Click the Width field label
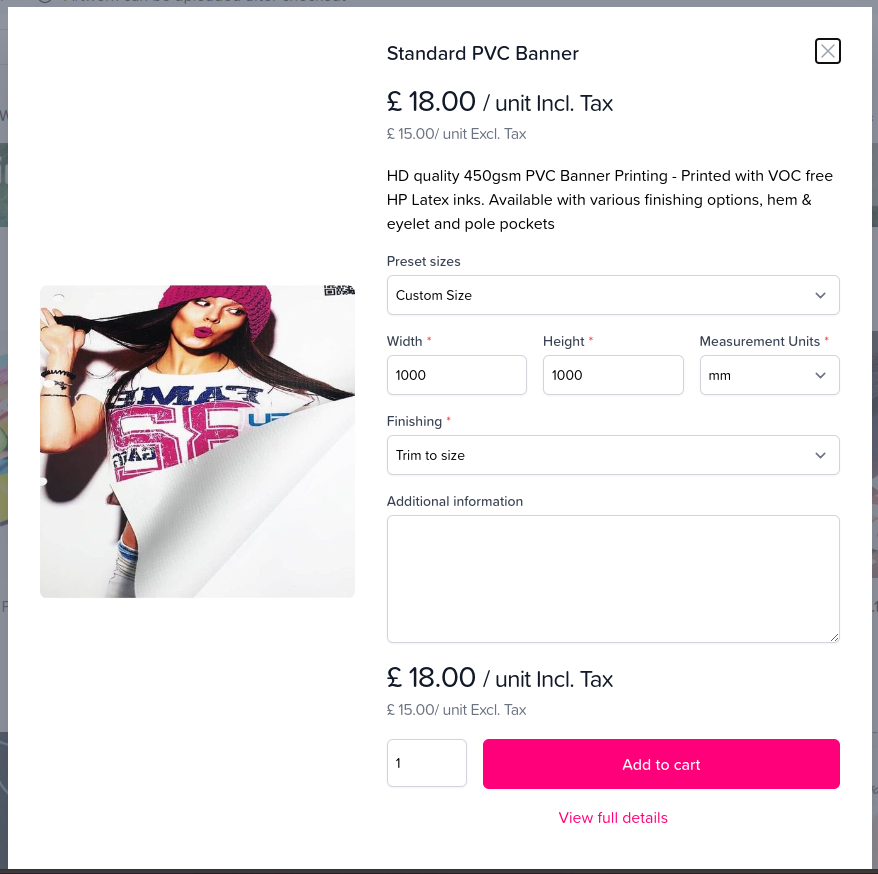 (404, 341)
